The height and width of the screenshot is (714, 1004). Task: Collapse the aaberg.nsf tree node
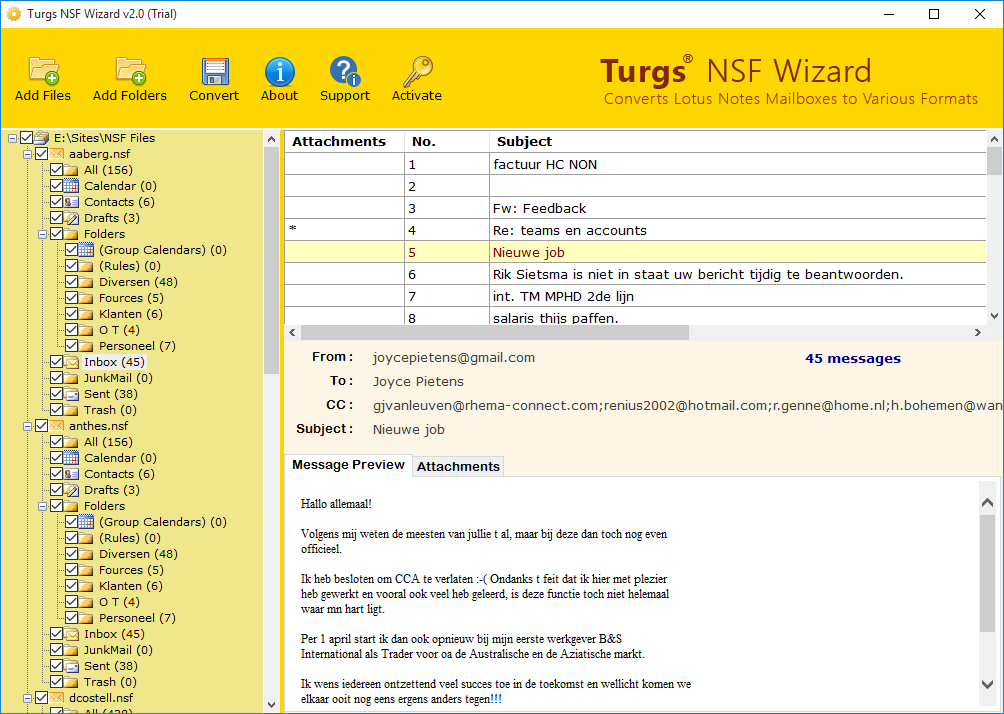[28, 154]
